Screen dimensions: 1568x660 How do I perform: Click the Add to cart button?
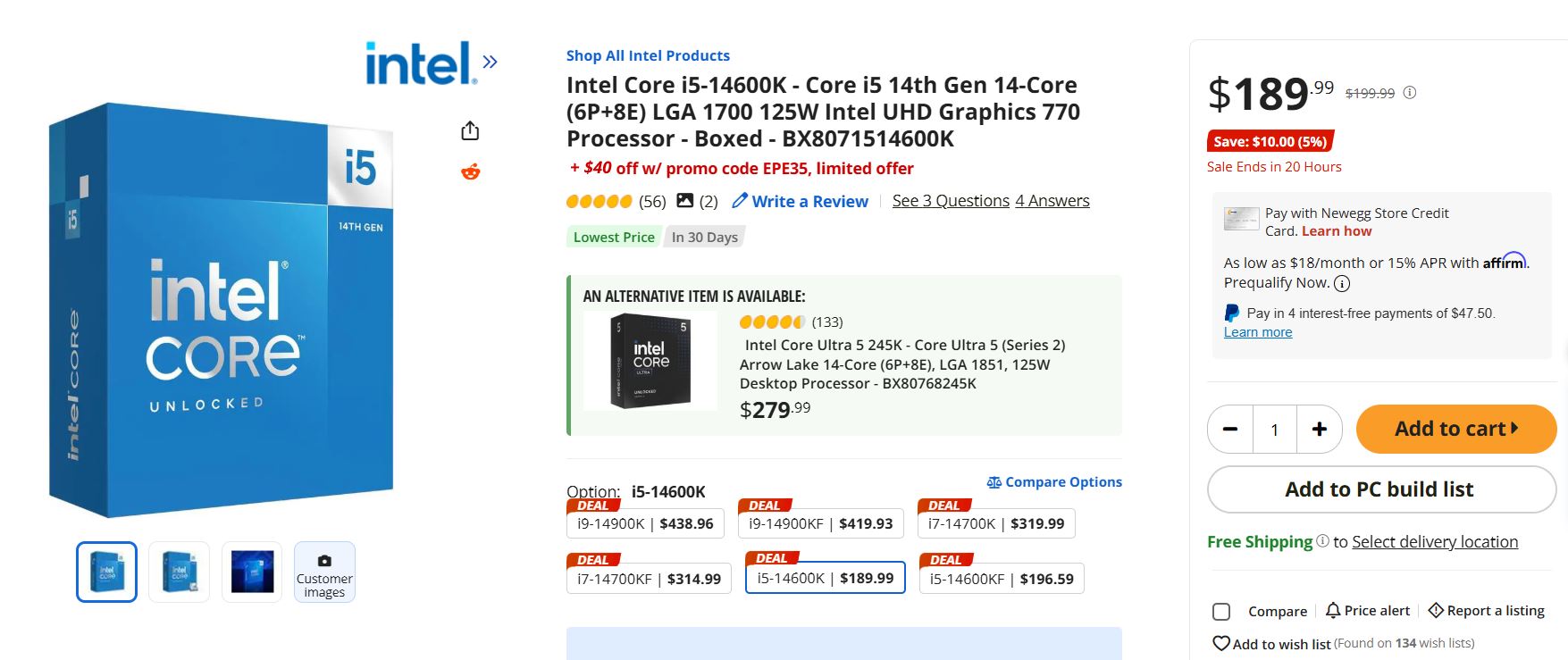click(1455, 429)
